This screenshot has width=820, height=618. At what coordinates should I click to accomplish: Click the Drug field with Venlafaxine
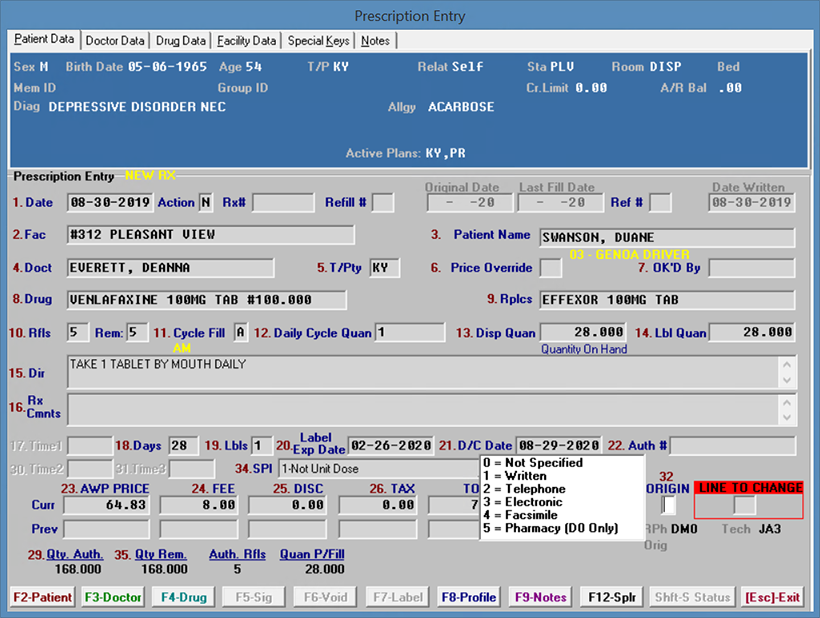[x=206, y=300]
